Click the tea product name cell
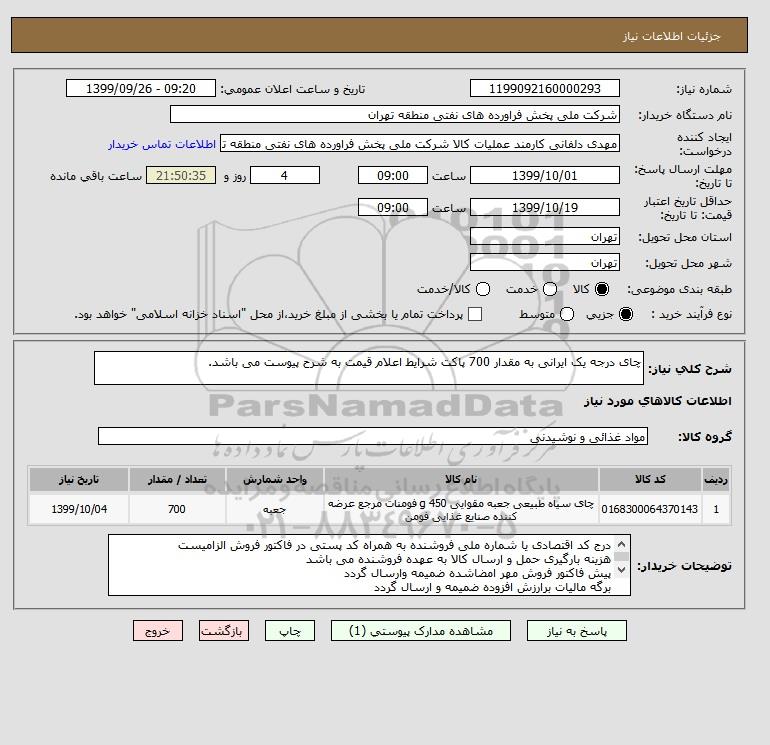This screenshot has height=745, width=770. tap(461, 509)
